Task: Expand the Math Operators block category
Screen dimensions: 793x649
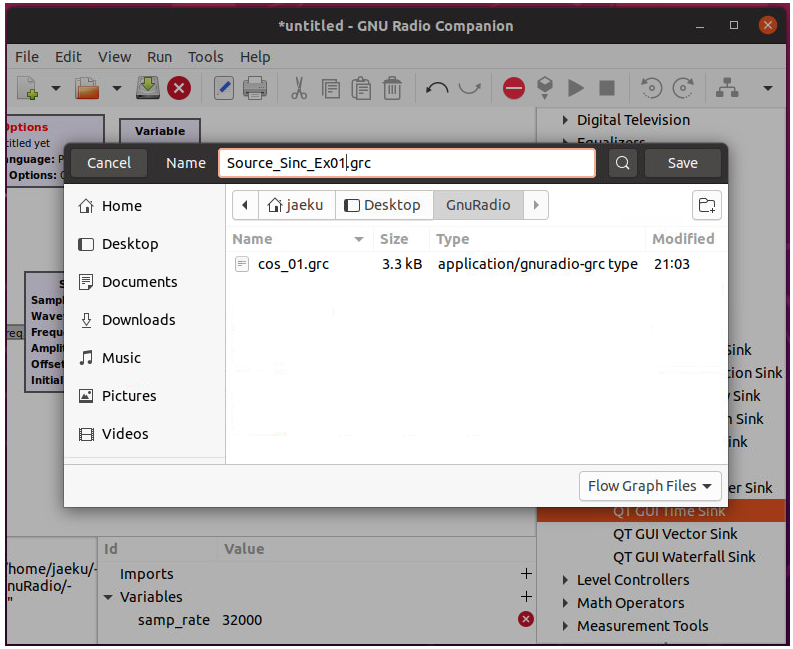Action: pos(565,603)
